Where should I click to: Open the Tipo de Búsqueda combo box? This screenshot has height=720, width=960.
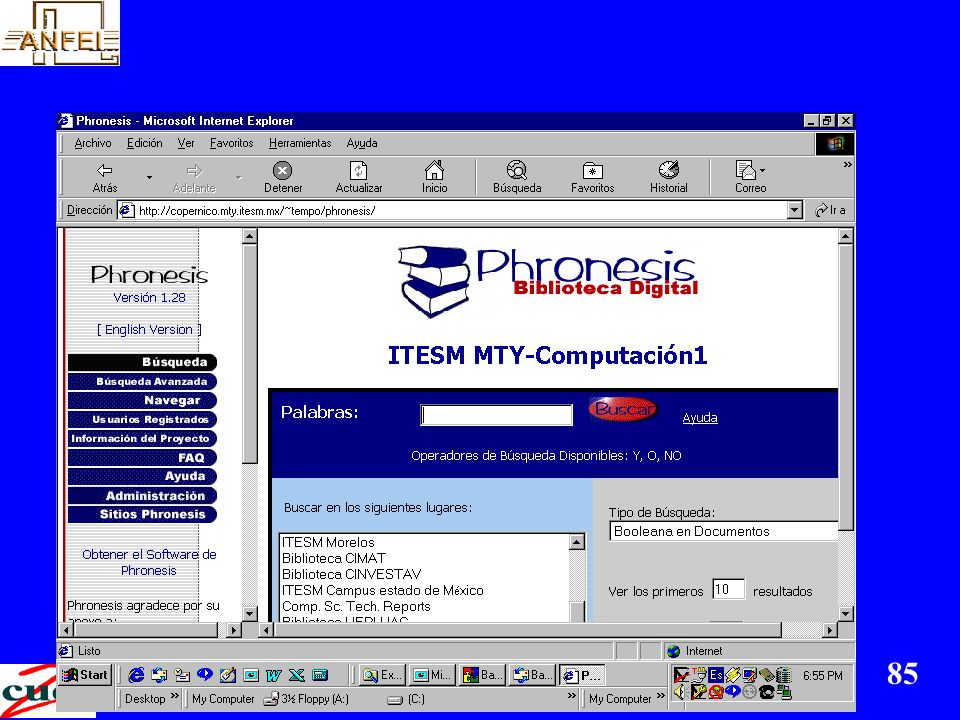pos(723,531)
